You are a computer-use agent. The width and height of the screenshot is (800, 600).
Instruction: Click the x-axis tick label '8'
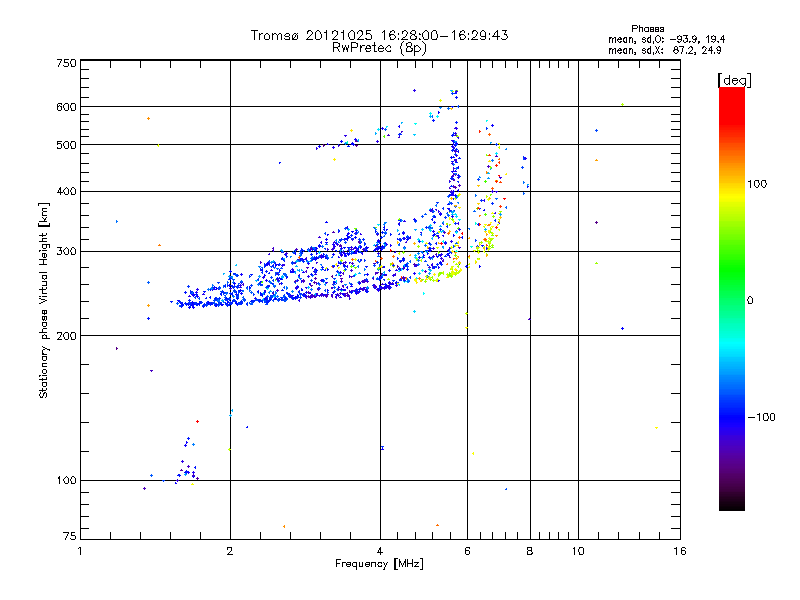530,551
